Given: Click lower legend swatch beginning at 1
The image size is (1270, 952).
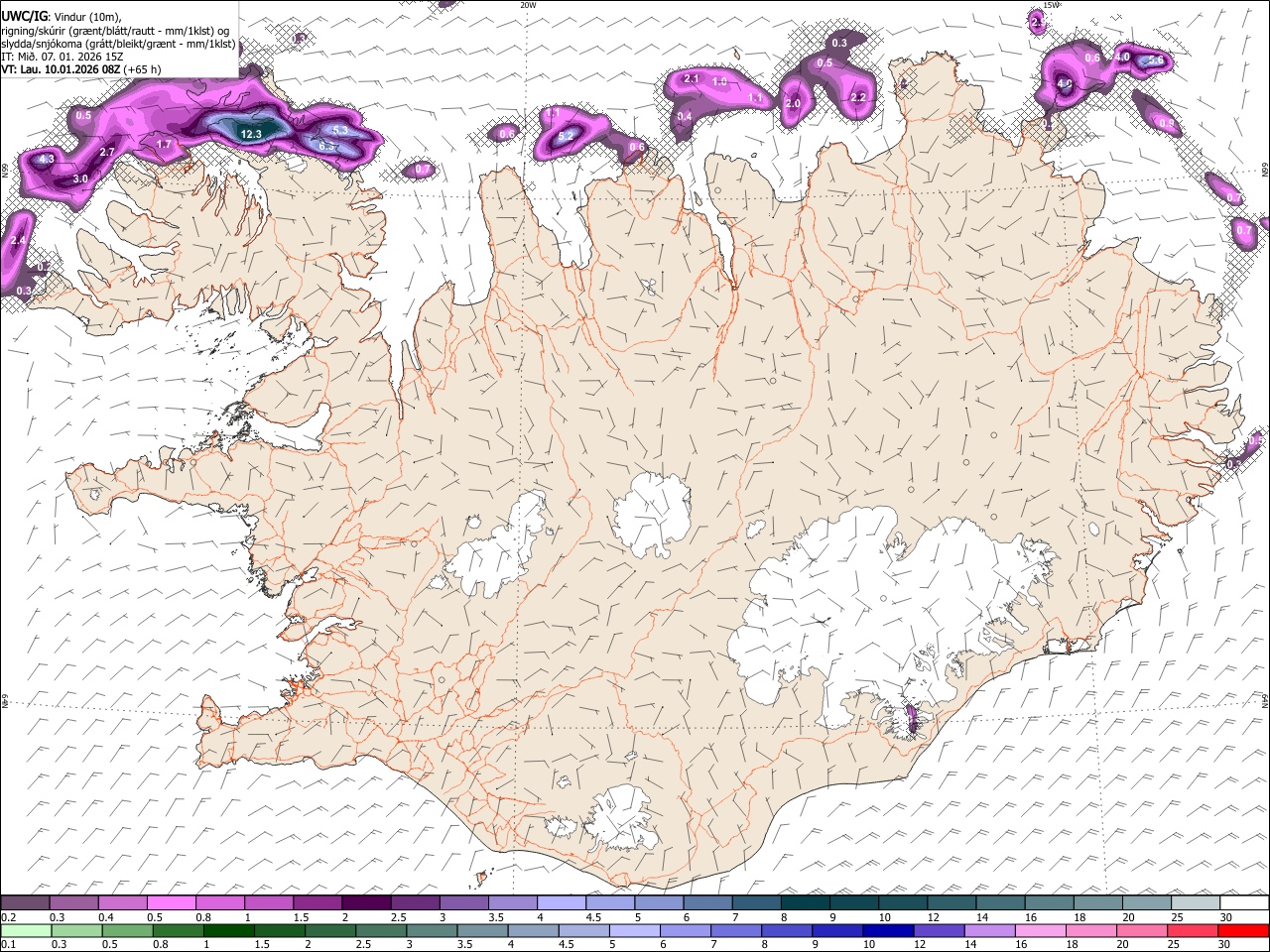Looking at the screenshot, I should 230,930.
